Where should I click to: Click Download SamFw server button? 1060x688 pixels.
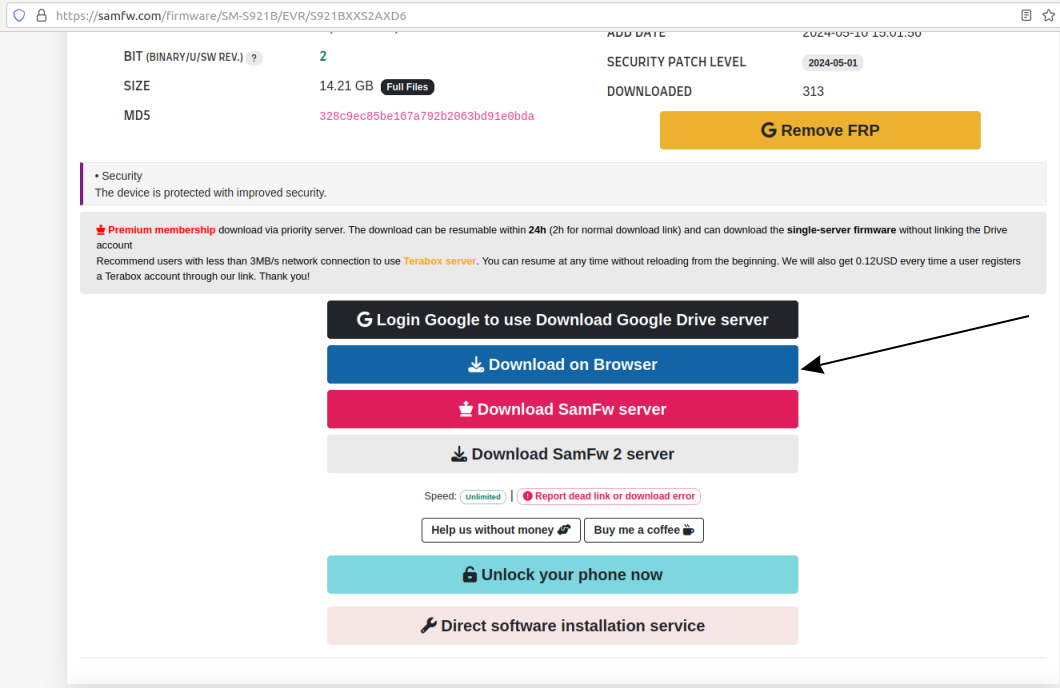point(562,409)
